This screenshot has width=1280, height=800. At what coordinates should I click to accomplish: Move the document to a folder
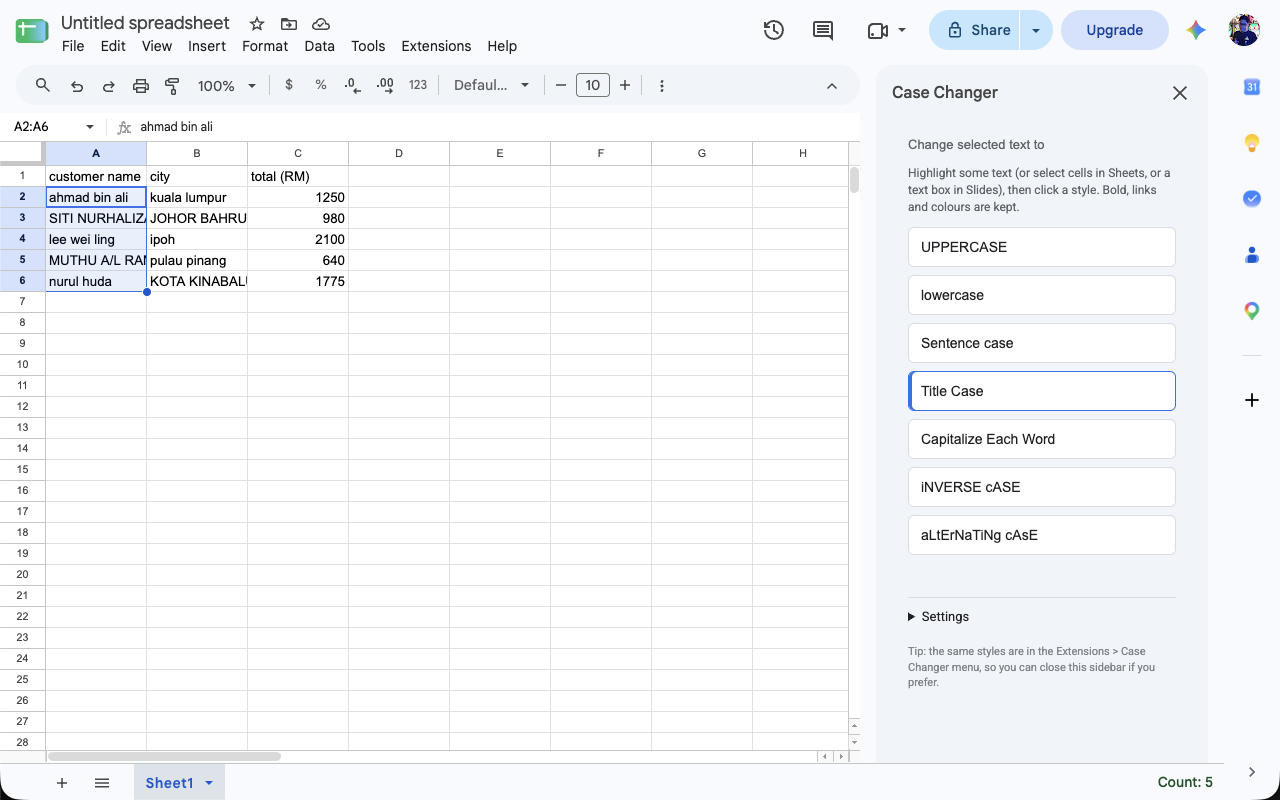[x=289, y=24]
